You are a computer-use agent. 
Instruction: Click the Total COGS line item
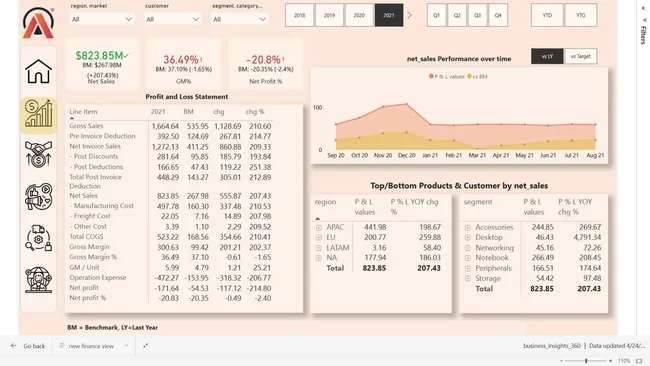pyautogui.click(x=86, y=237)
